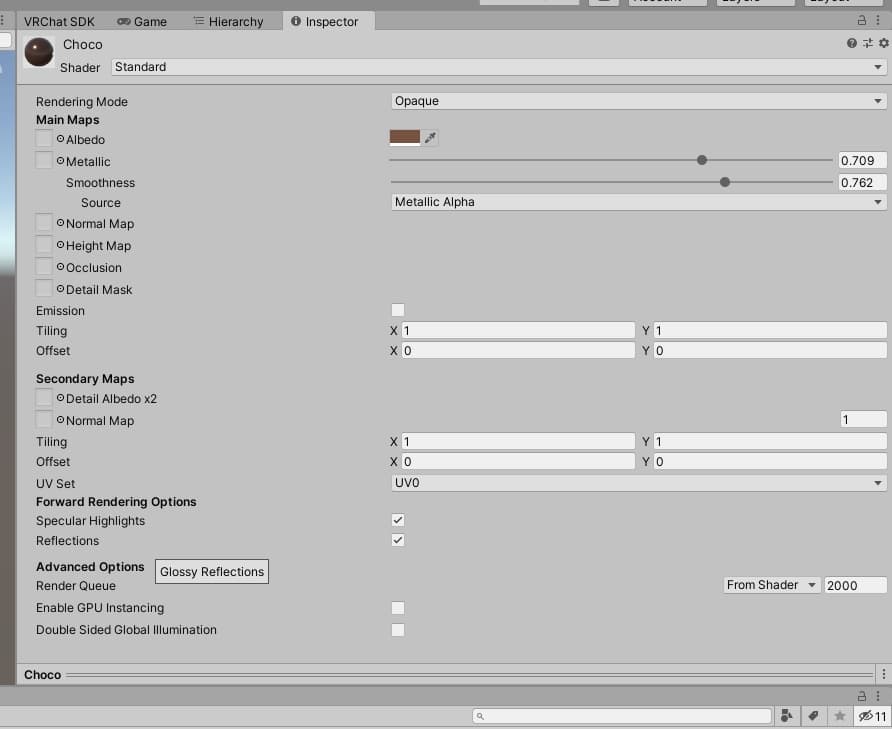Open Height Map texture picker circle
This screenshot has width=892, height=729.
coord(60,245)
